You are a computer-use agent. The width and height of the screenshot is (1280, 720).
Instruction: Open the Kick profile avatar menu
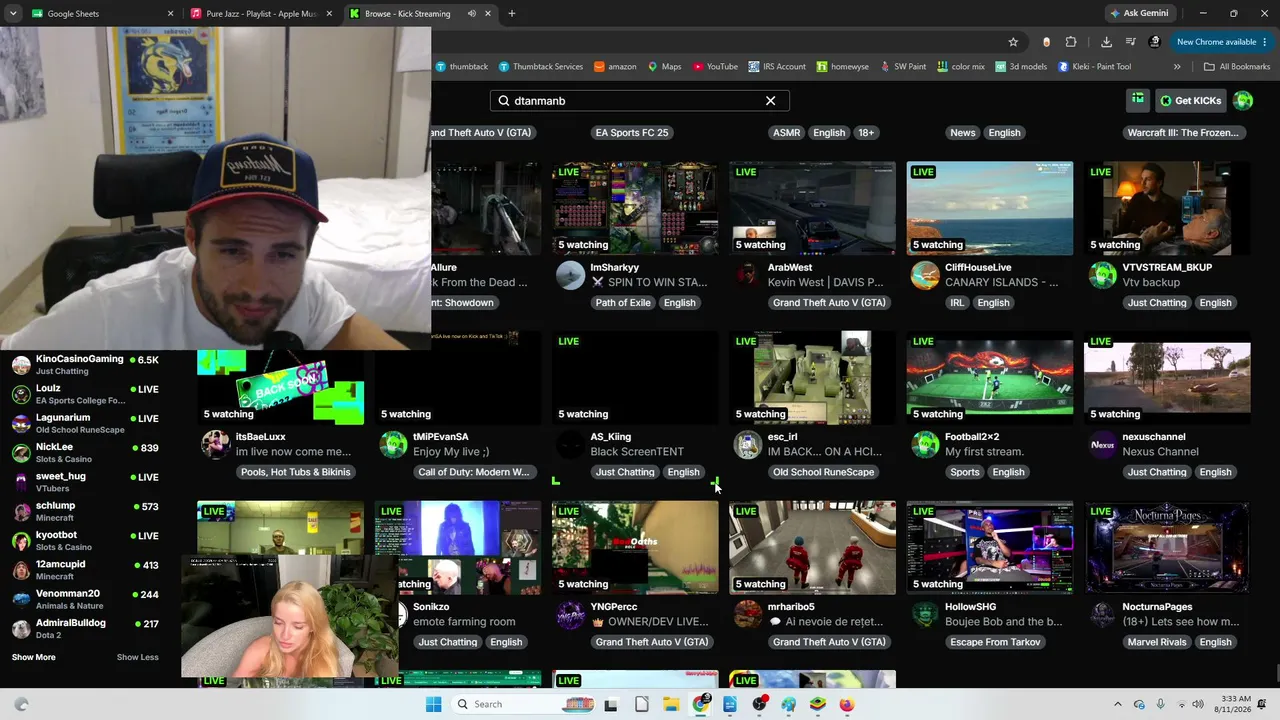click(1243, 101)
